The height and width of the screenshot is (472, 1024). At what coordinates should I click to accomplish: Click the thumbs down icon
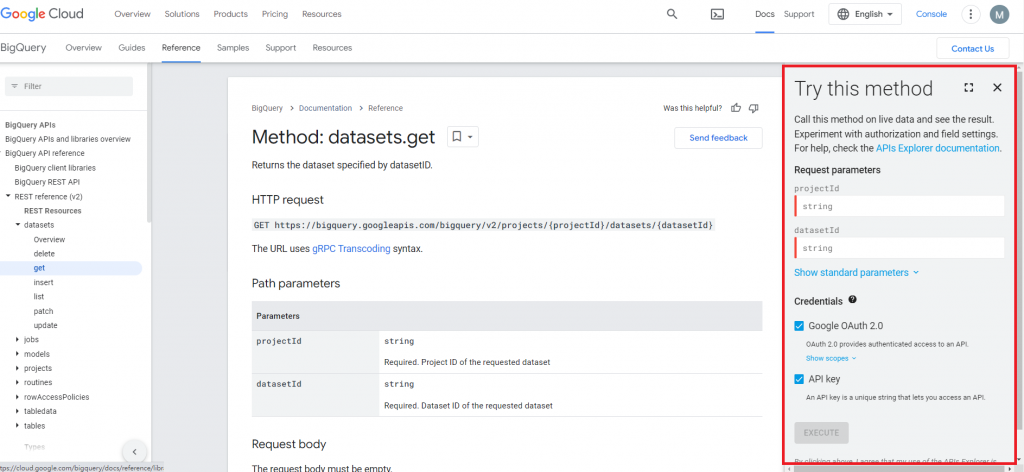tap(754, 108)
